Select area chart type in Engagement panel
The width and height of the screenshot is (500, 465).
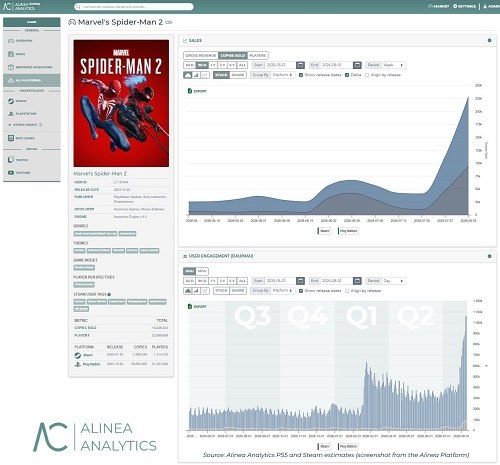pos(188,291)
